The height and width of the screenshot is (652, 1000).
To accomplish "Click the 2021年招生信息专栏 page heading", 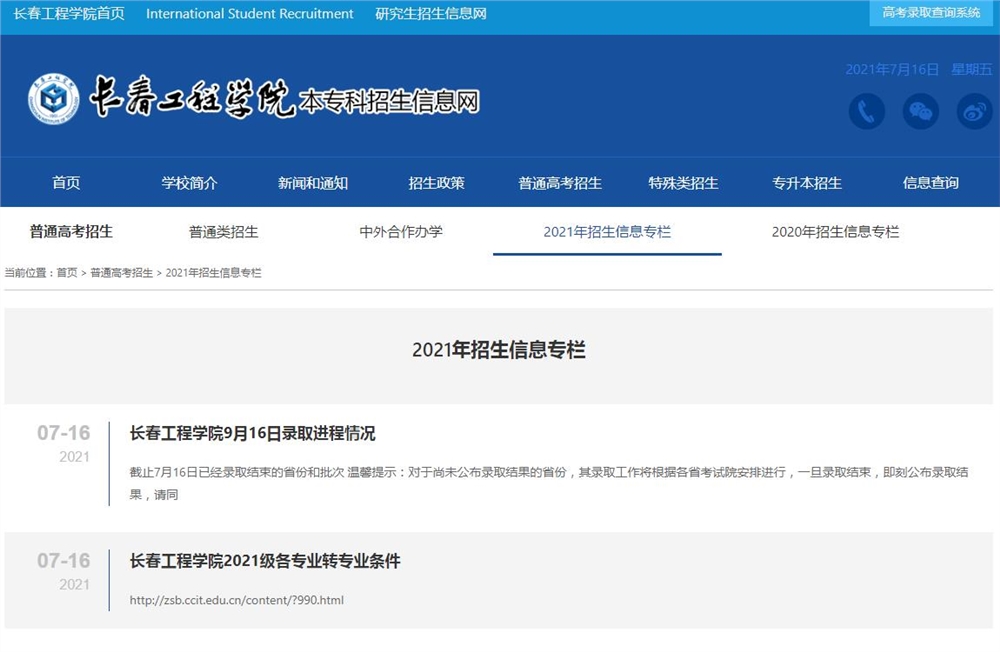I will coord(499,350).
